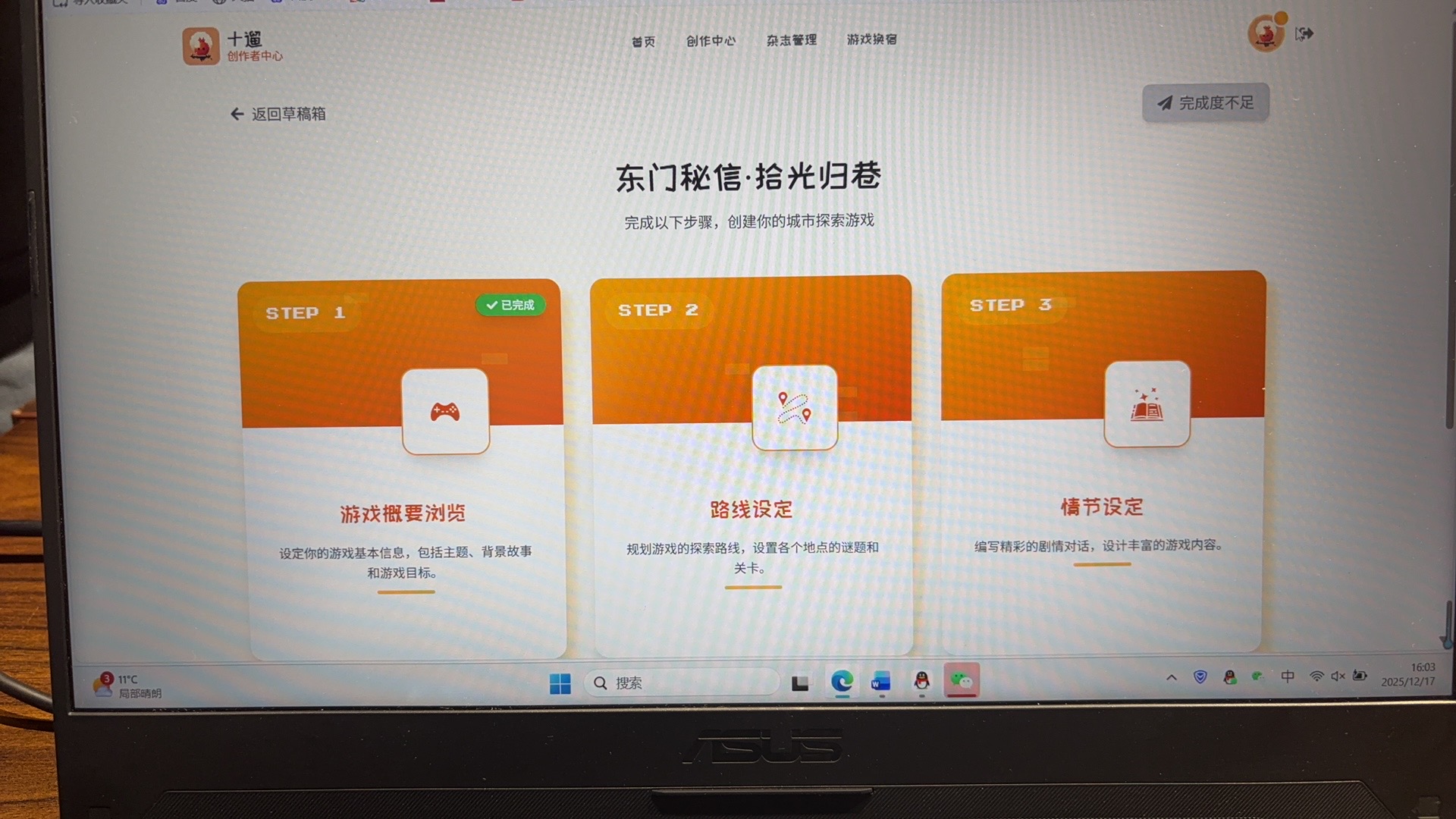Expand the system tray hidden icons chevron
This screenshot has height=819, width=1456.
pos(1172,677)
